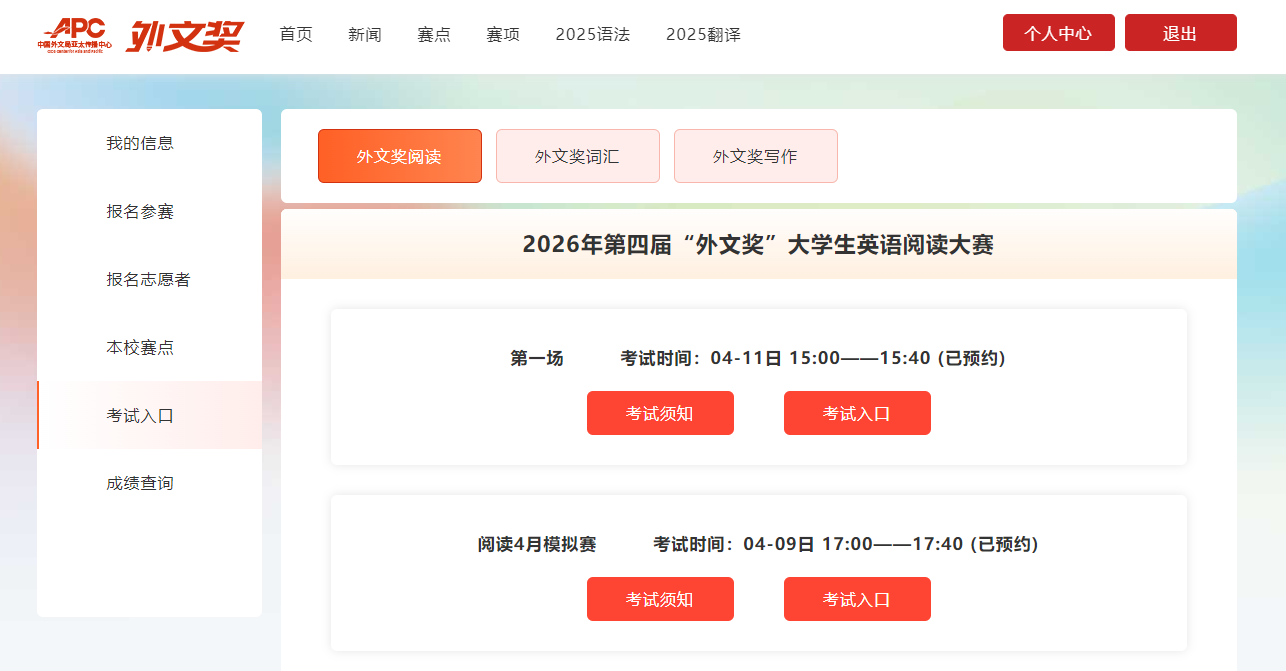Screen dimensions: 1286x671
Task: Click the APC 外文奖 logo
Action: pos(140,35)
